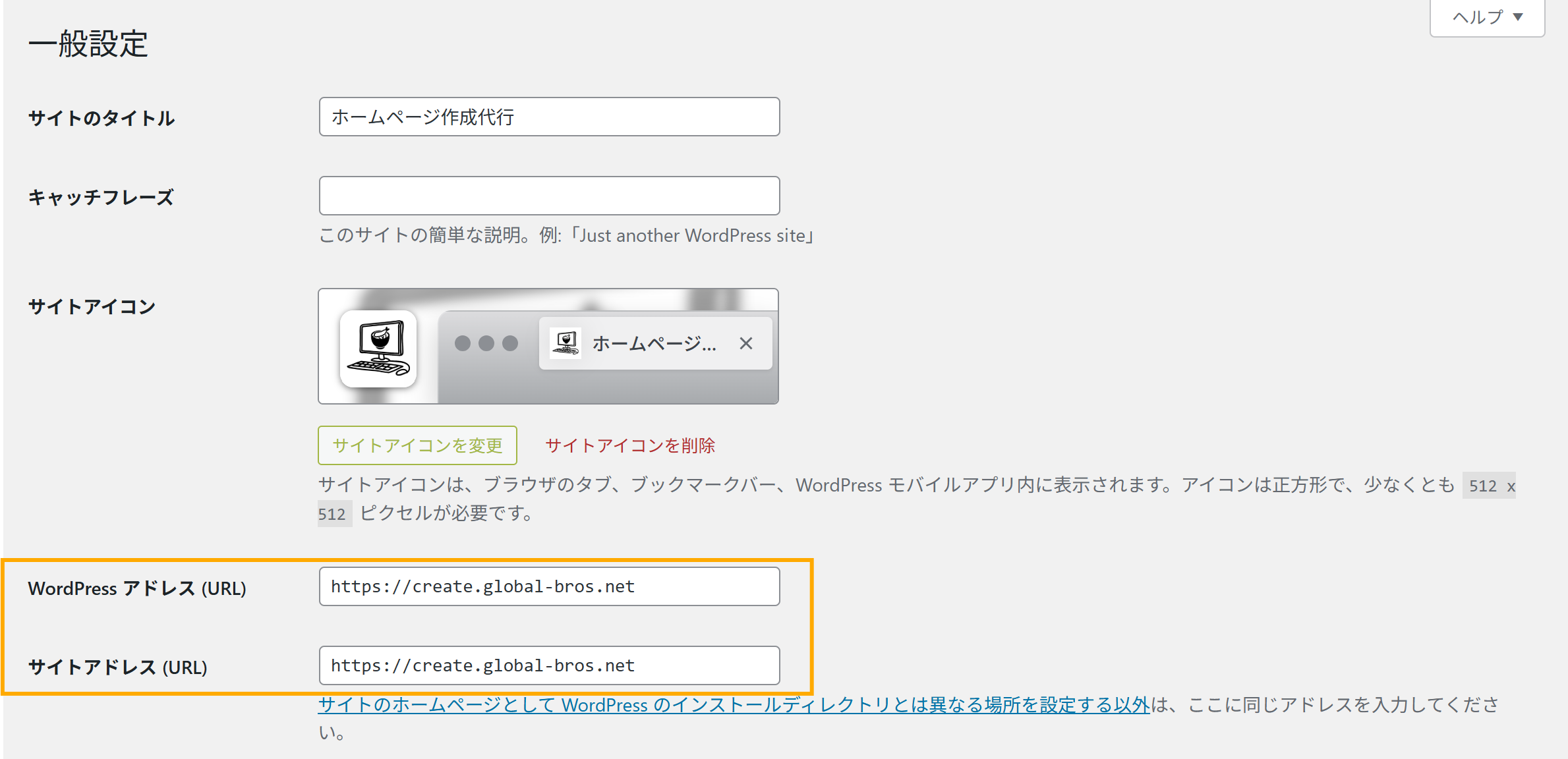
Task: Click the large site icon app preview
Action: point(378,349)
